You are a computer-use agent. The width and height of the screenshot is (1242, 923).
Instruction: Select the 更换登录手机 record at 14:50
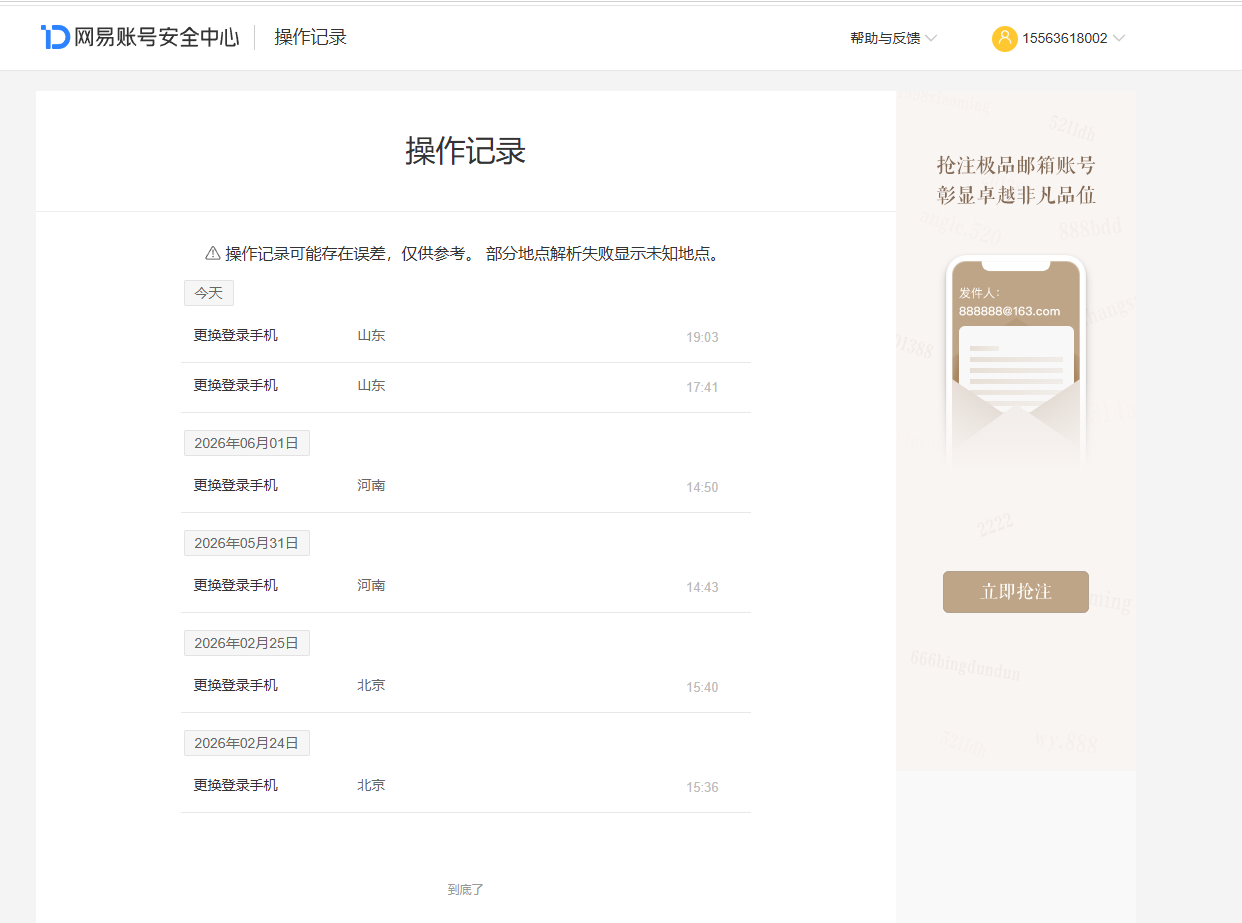point(466,487)
